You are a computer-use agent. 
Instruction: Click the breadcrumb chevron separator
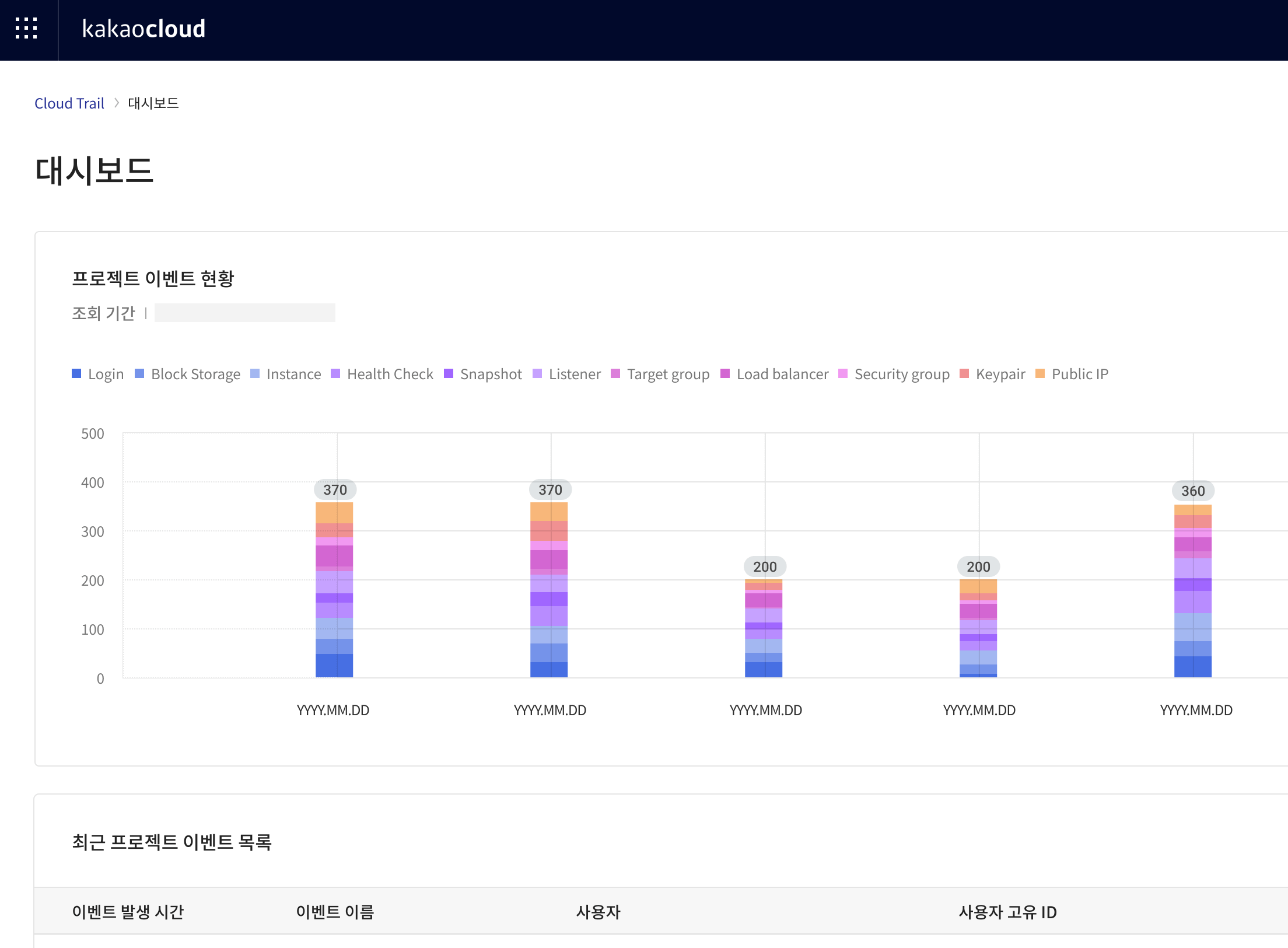pos(117,103)
